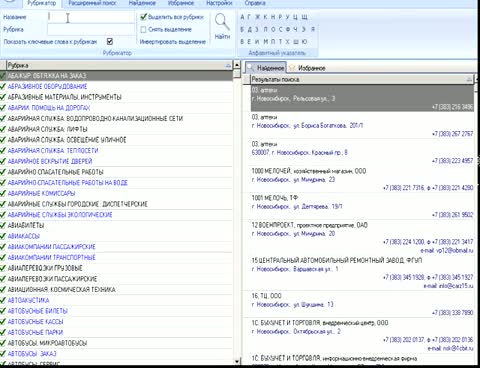Select the Найденное results panel tab
This screenshot has width=480, height=368.
(x=266, y=68)
